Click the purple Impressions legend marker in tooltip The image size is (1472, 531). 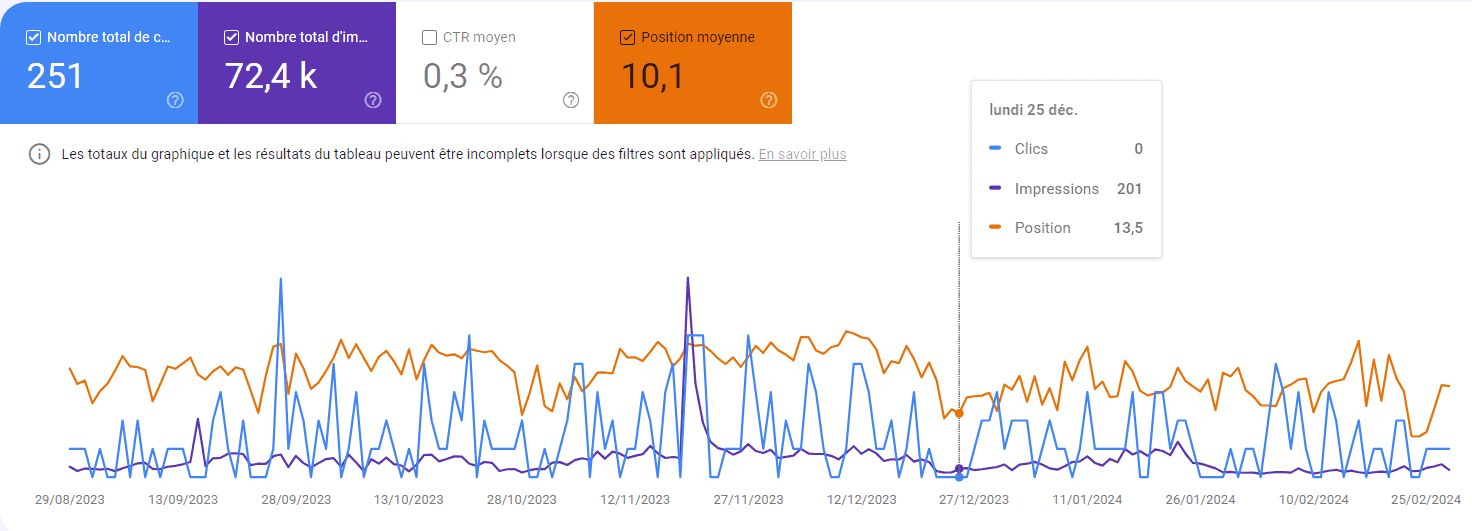995,189
